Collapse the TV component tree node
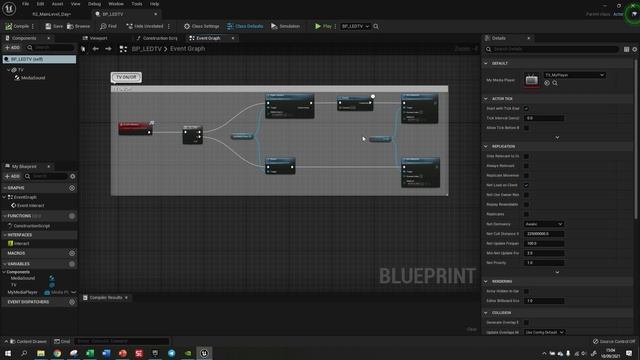 coord(8,70)
